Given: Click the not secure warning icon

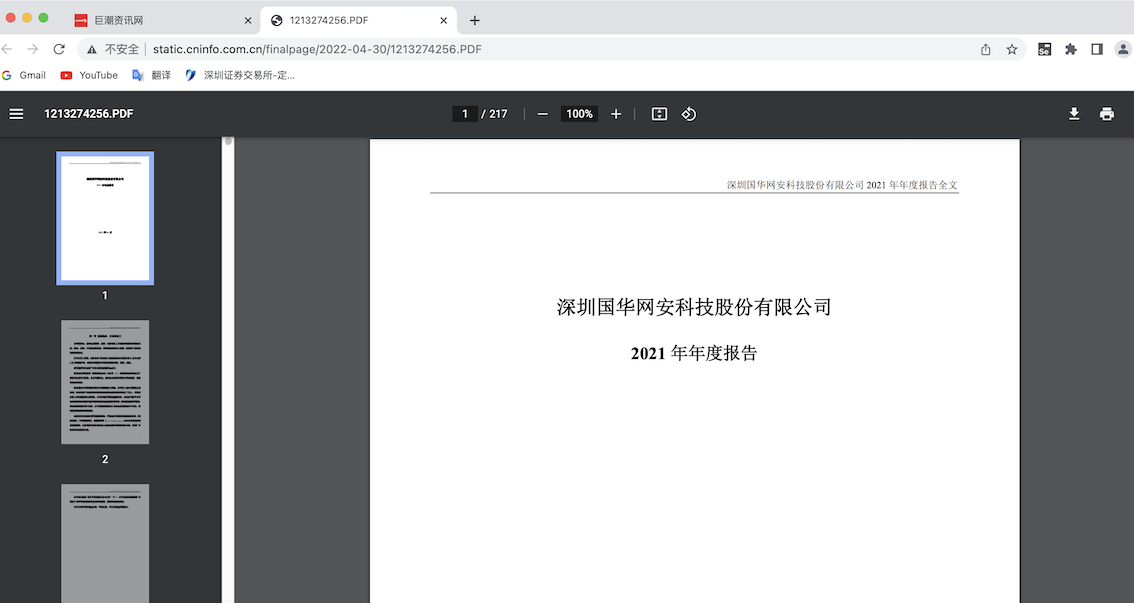Looking at the screenshot, I should (92, 49).
